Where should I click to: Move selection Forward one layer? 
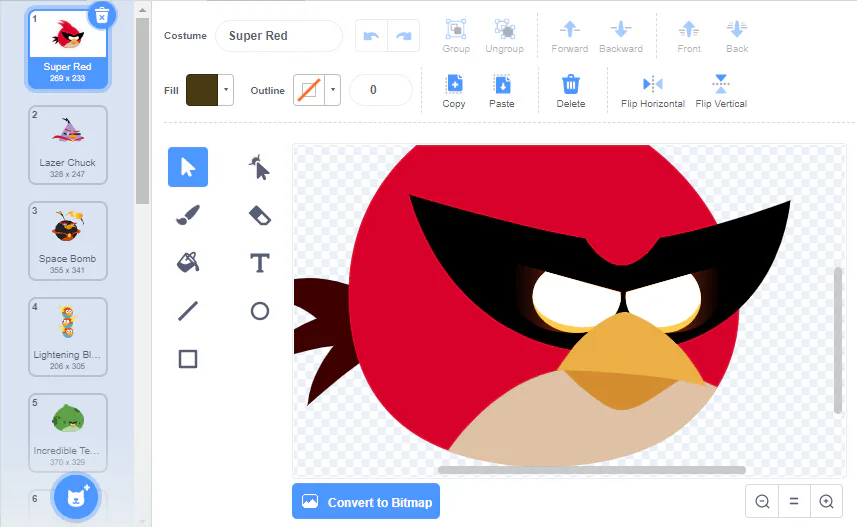click(570, 37)
